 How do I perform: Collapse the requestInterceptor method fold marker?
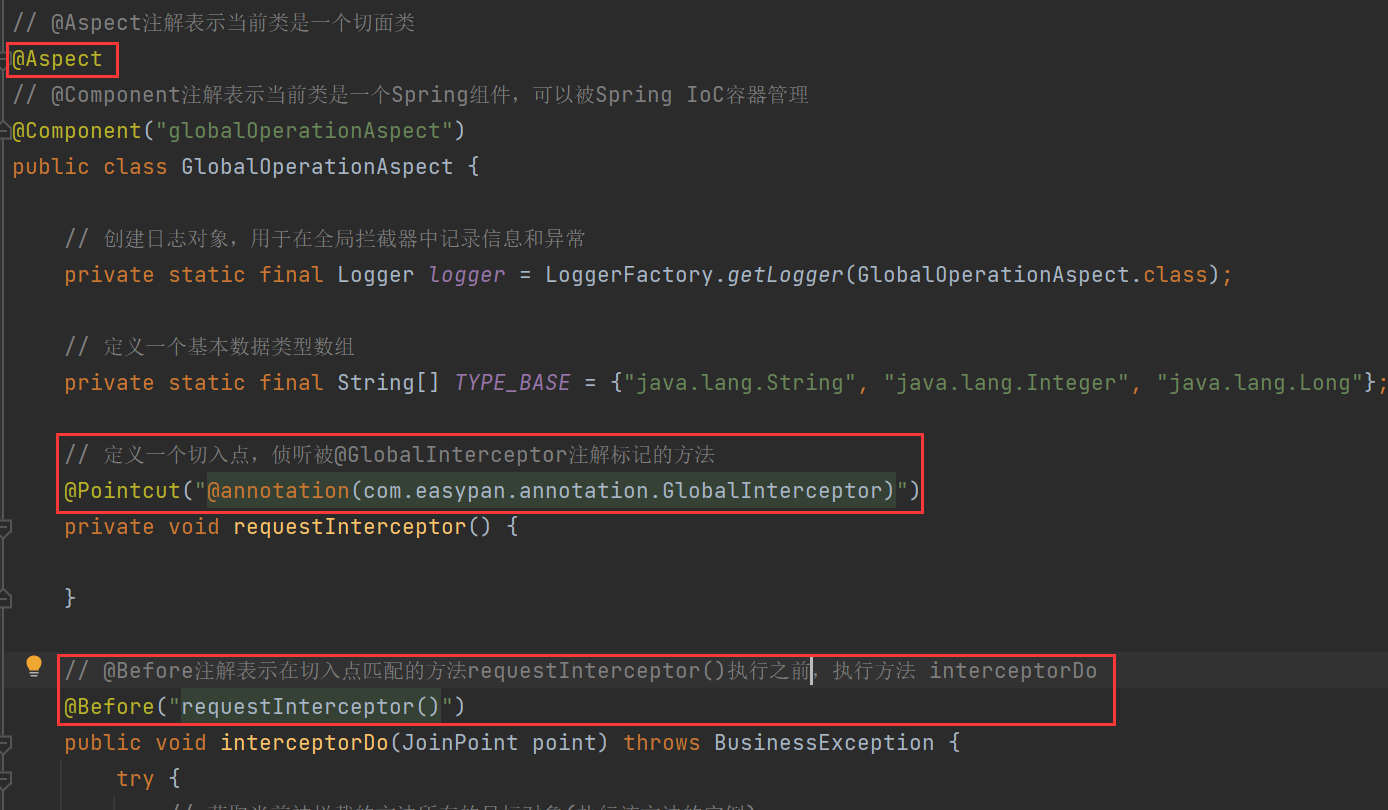[x=5, y=527]
